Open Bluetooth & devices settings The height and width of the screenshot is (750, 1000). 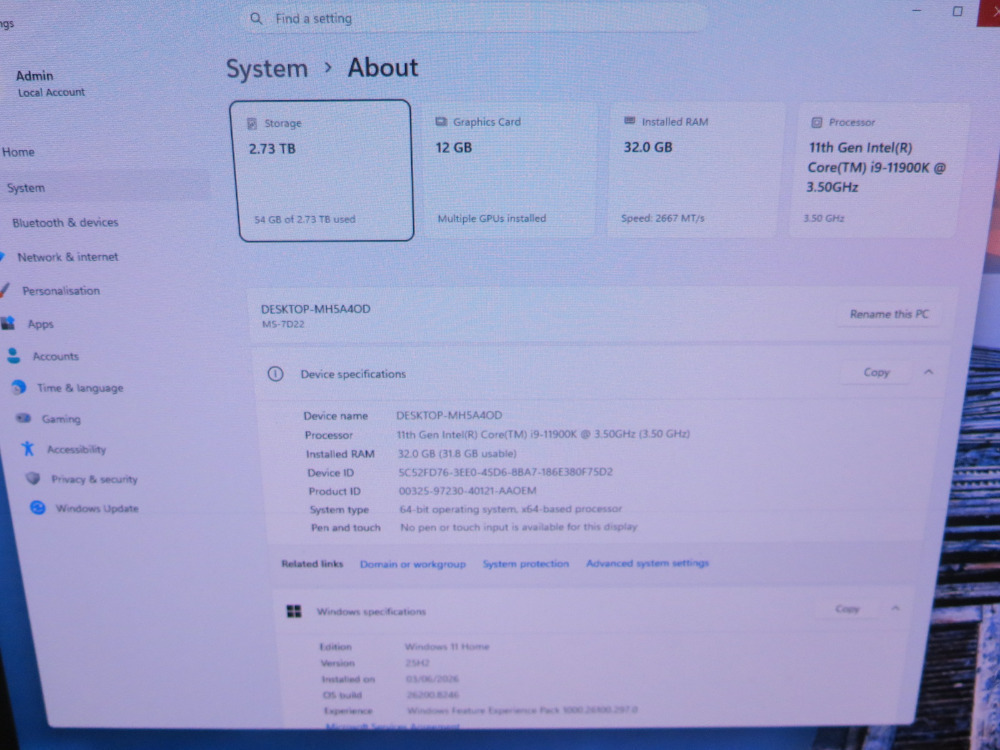click(65, 222)
